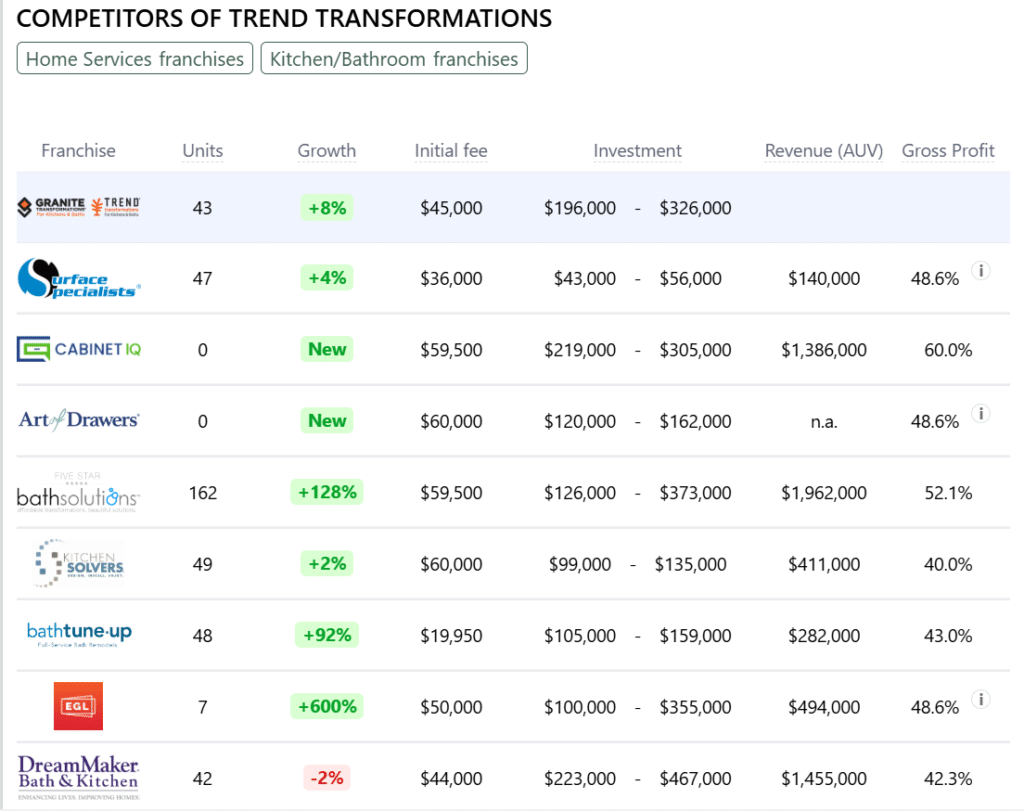Click the +2% growth badge
The height and width of the screenshot is (811, 1024).
tap(327, 564)
